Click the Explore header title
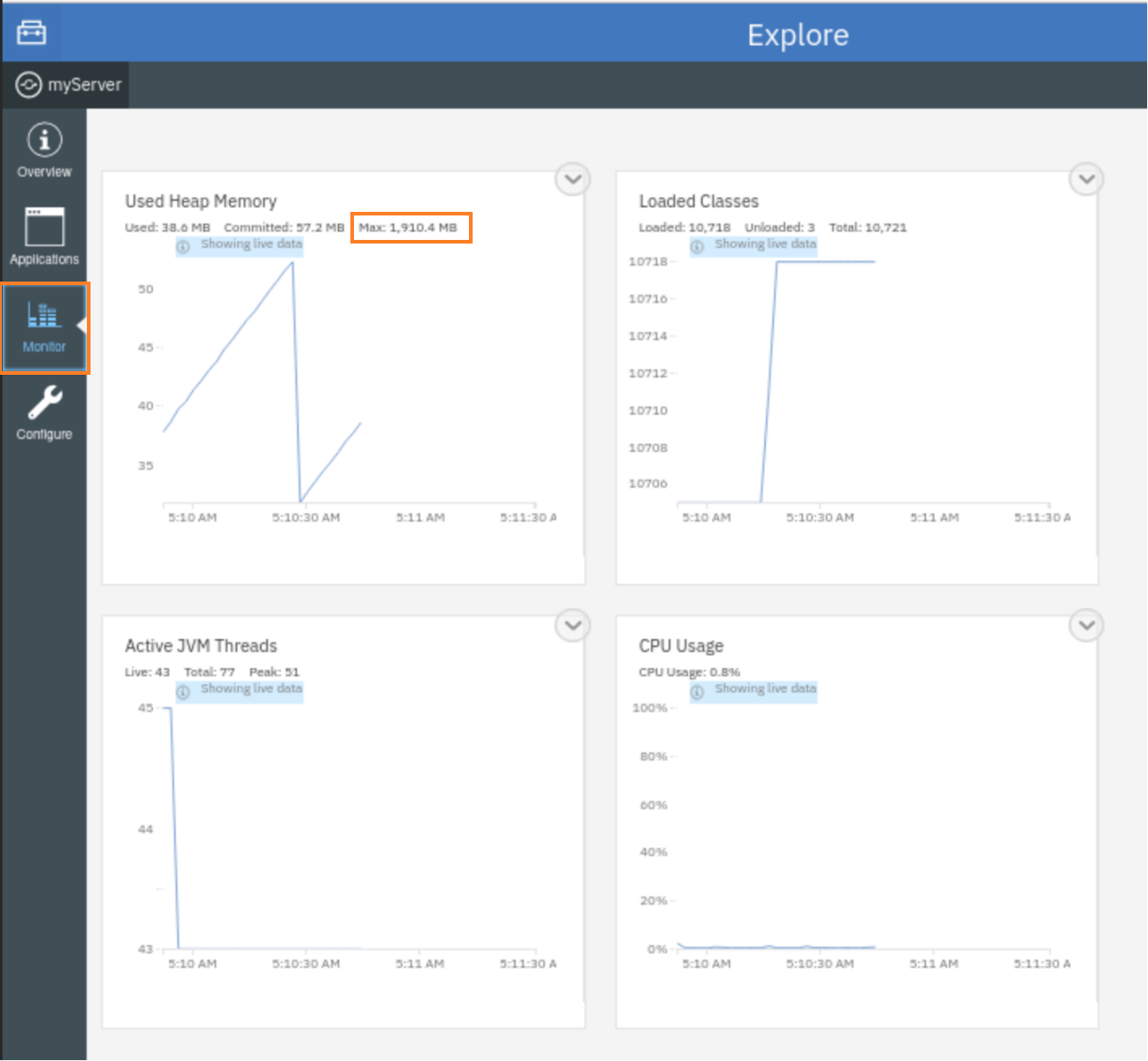This screenshot has width=1148, height=1061. point(798,35)
